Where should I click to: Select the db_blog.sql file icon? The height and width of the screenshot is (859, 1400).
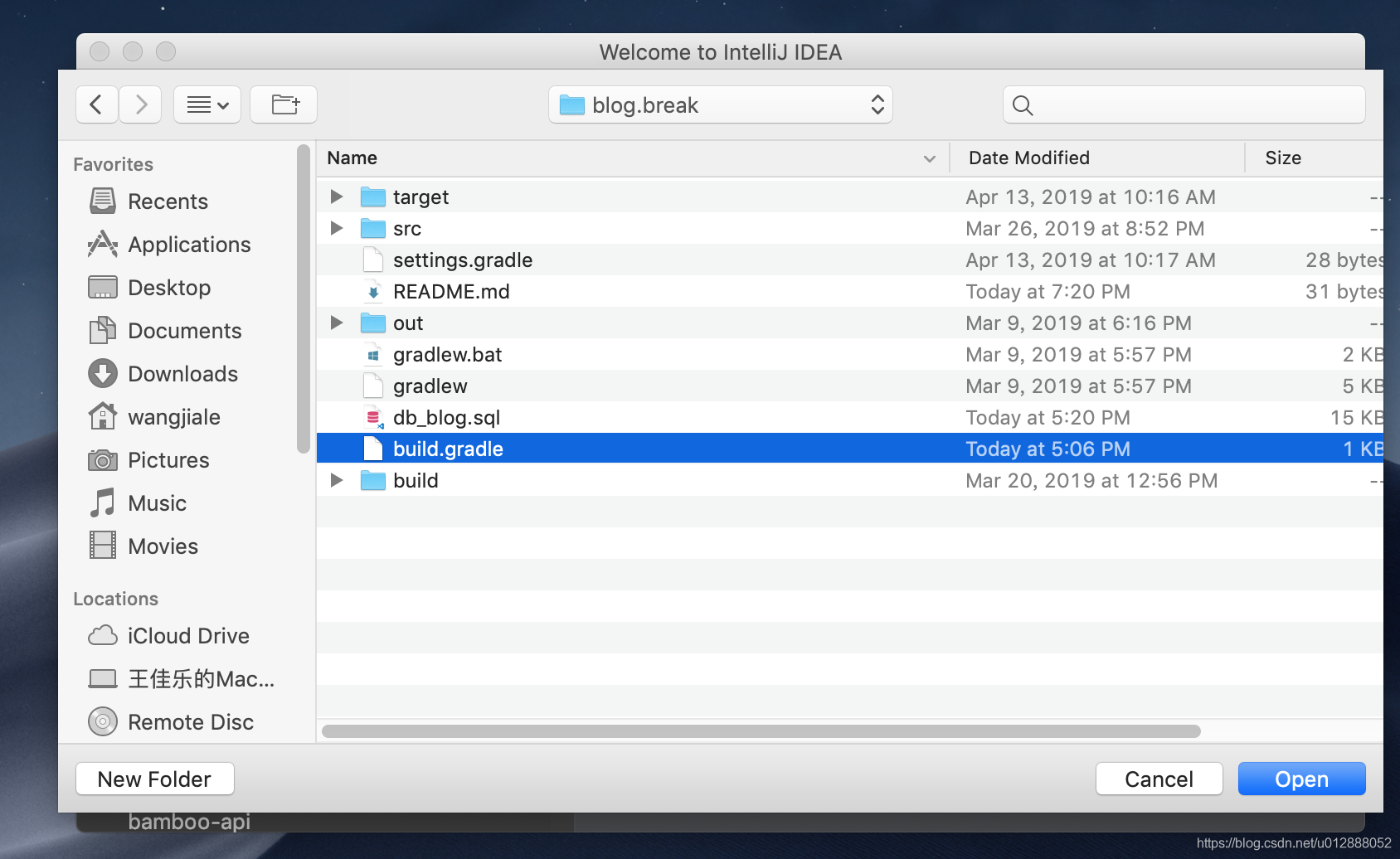click(x=373, y=417)
